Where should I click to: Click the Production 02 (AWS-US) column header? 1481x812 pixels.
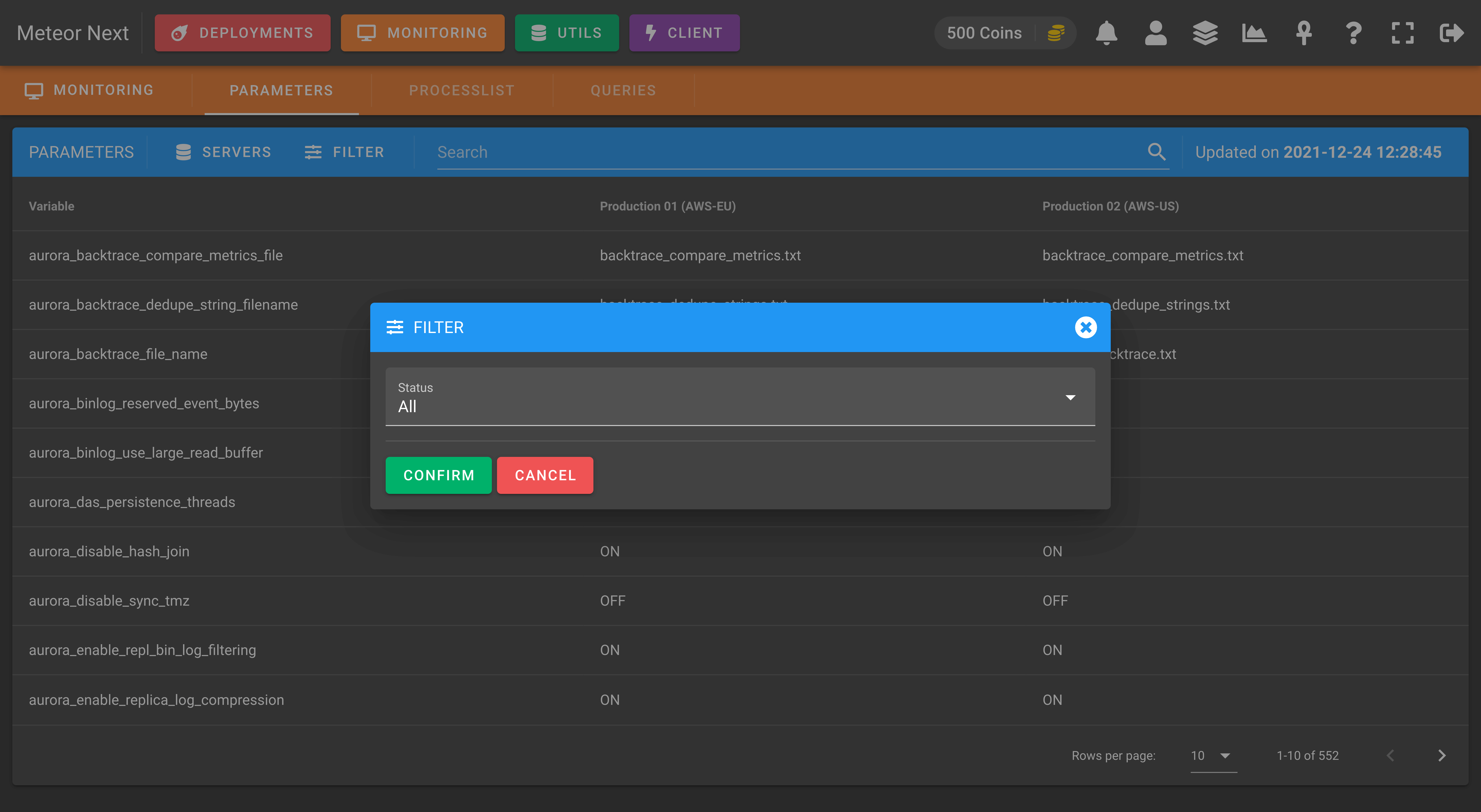(1110, 206)
